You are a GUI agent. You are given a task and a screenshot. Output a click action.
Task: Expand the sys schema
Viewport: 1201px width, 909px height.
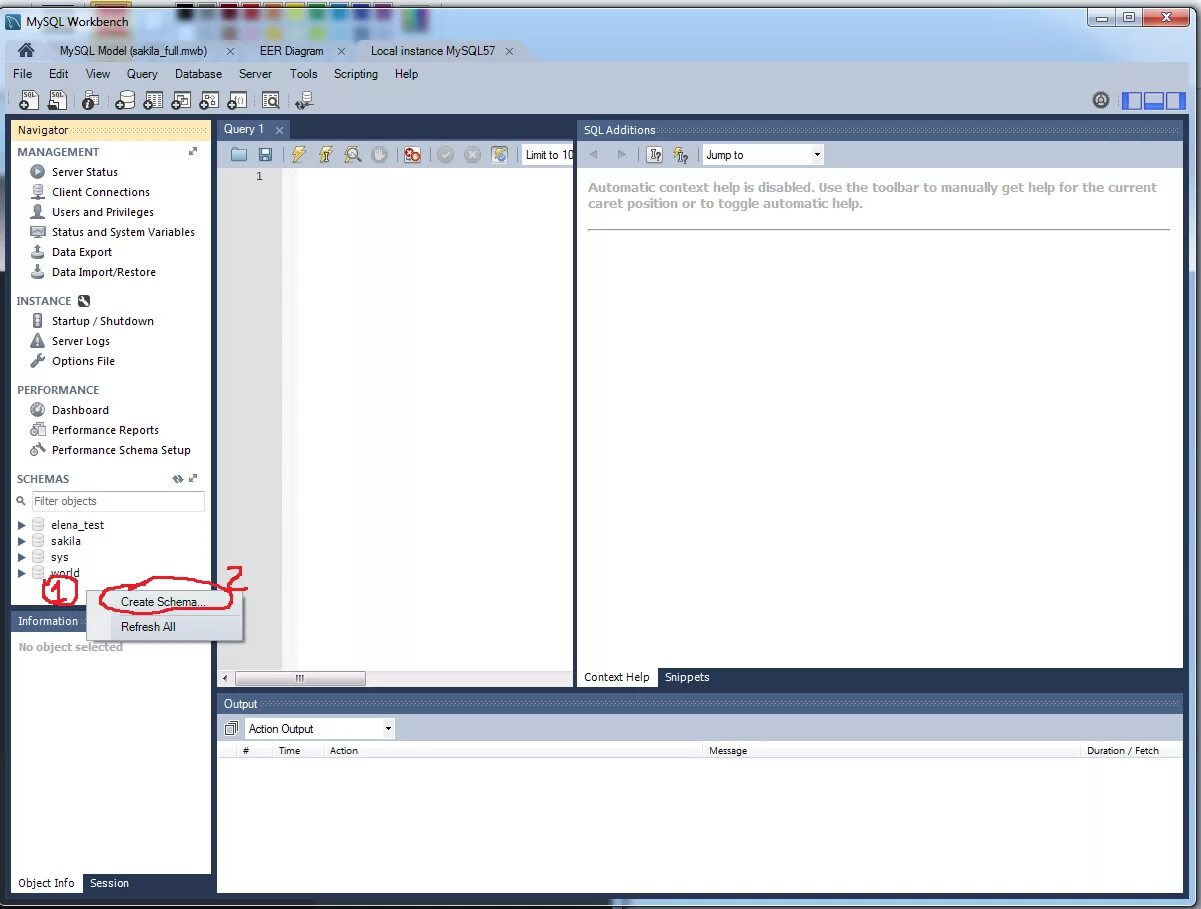[22, 557]
